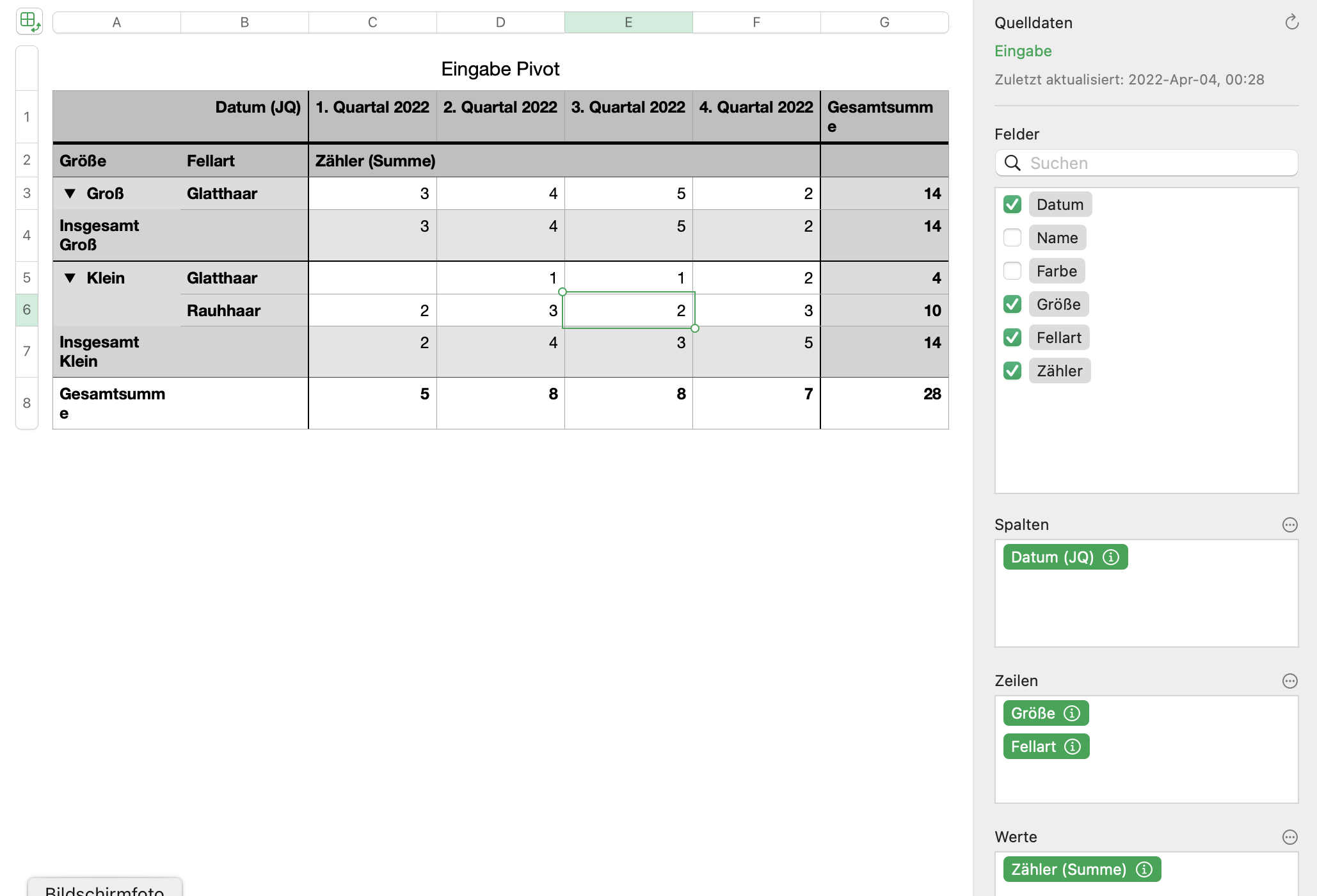The width and height of the screenshot is (1317, 896).
Task: Click the refresh pivot table icon
Action: (1291, 22)
